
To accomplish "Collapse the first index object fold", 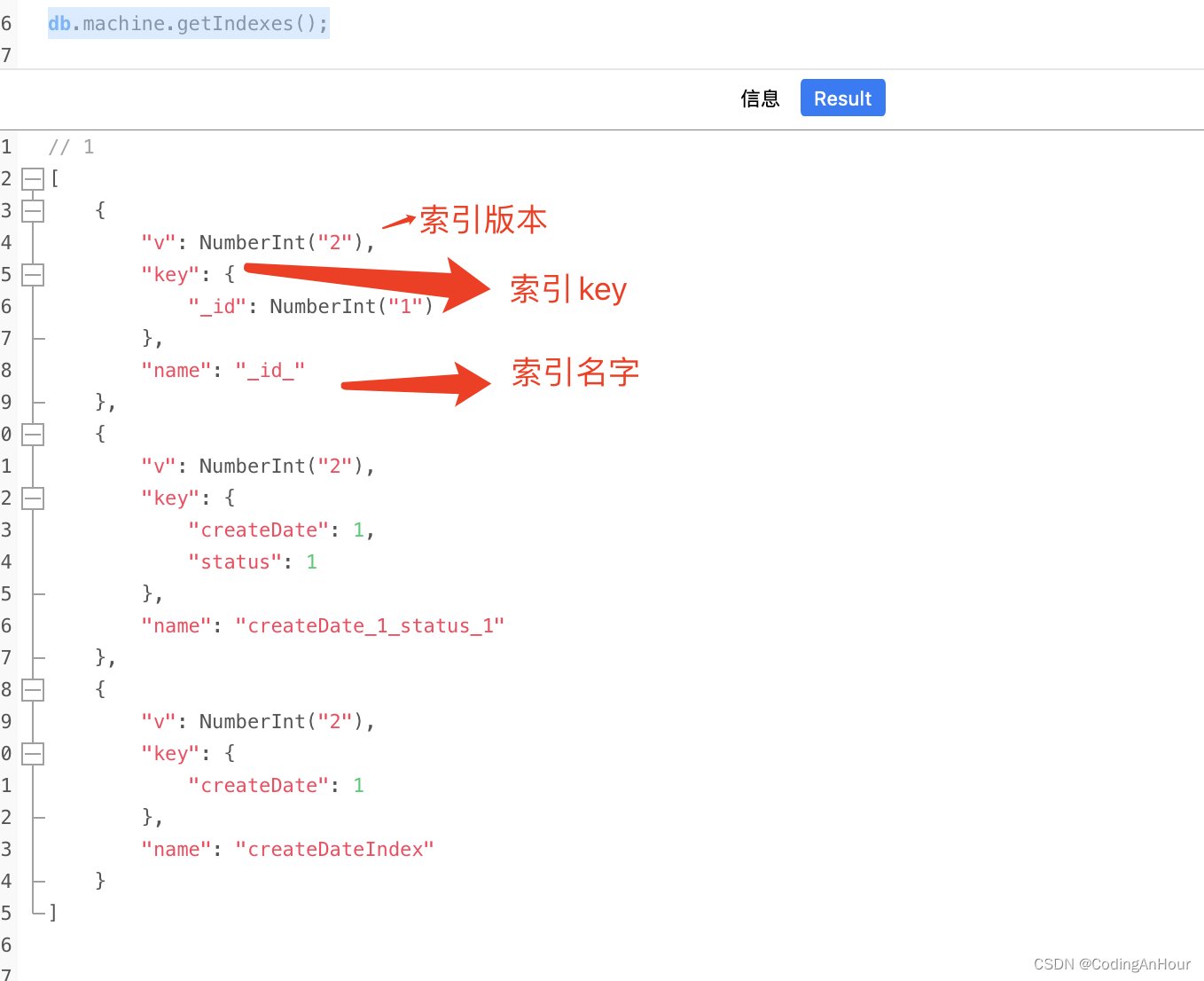I will click(x=33, y=211).
